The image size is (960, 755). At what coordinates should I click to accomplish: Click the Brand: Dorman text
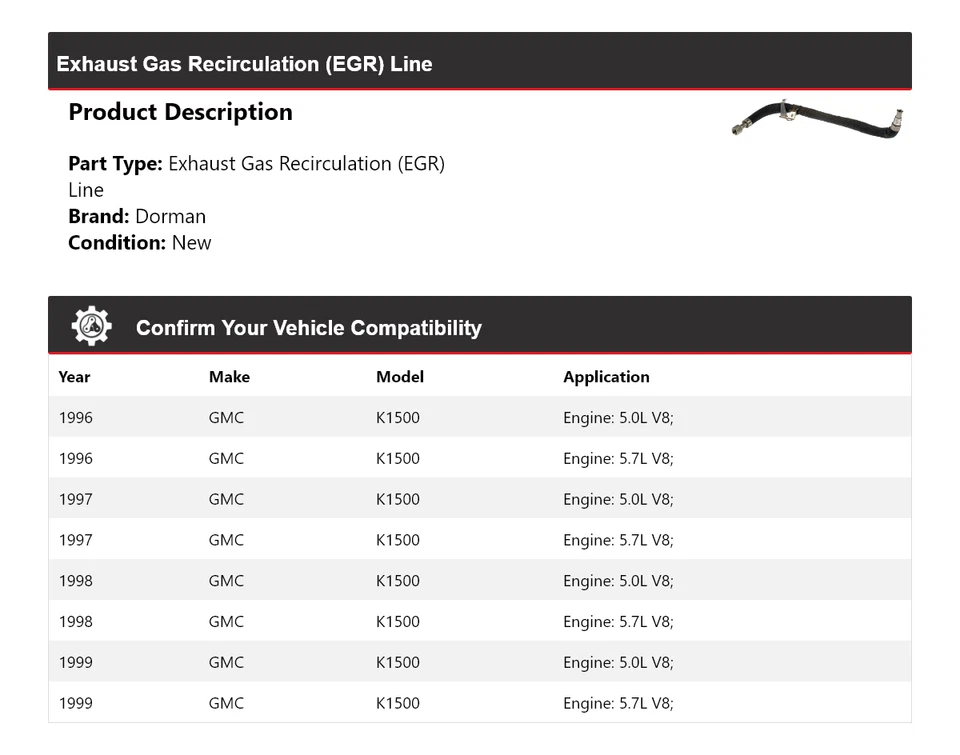[x=137, y=216]
